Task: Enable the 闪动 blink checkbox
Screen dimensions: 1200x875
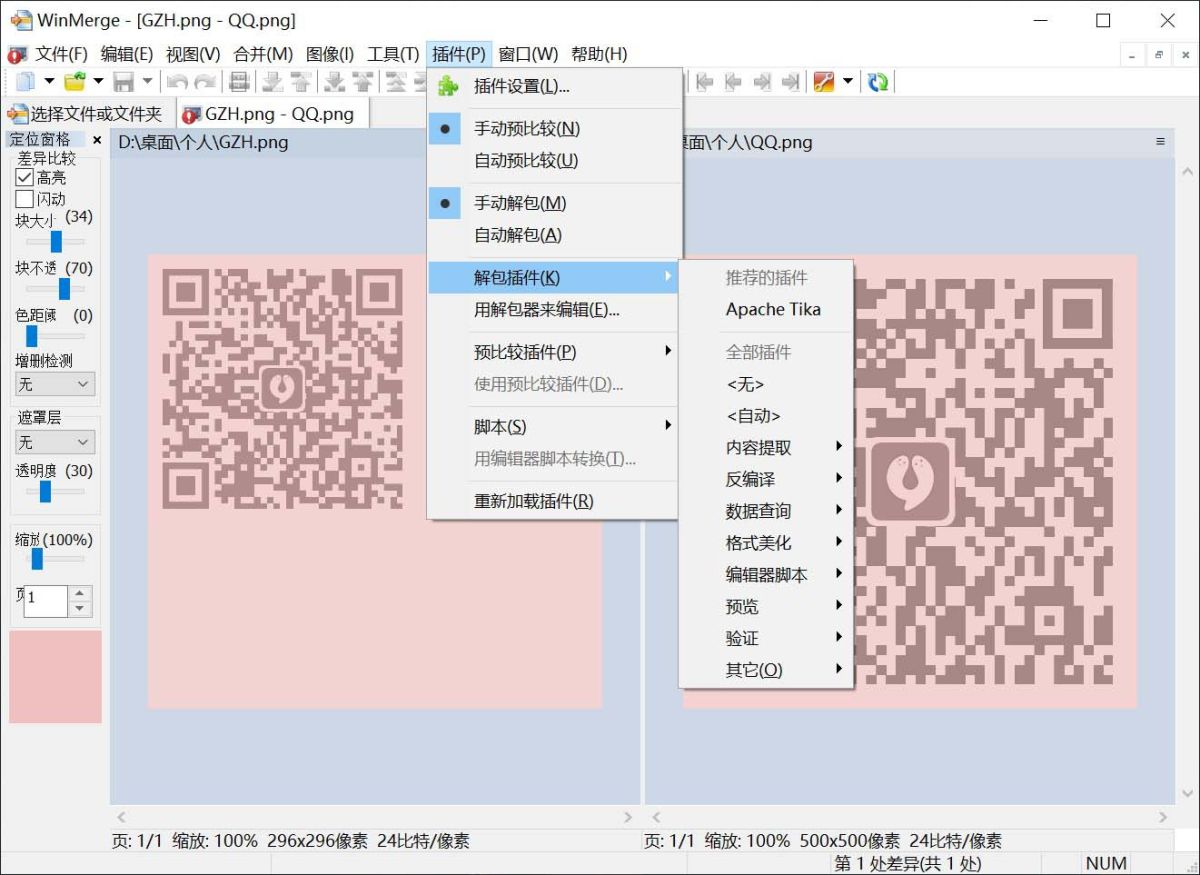Action: [24, 199]
